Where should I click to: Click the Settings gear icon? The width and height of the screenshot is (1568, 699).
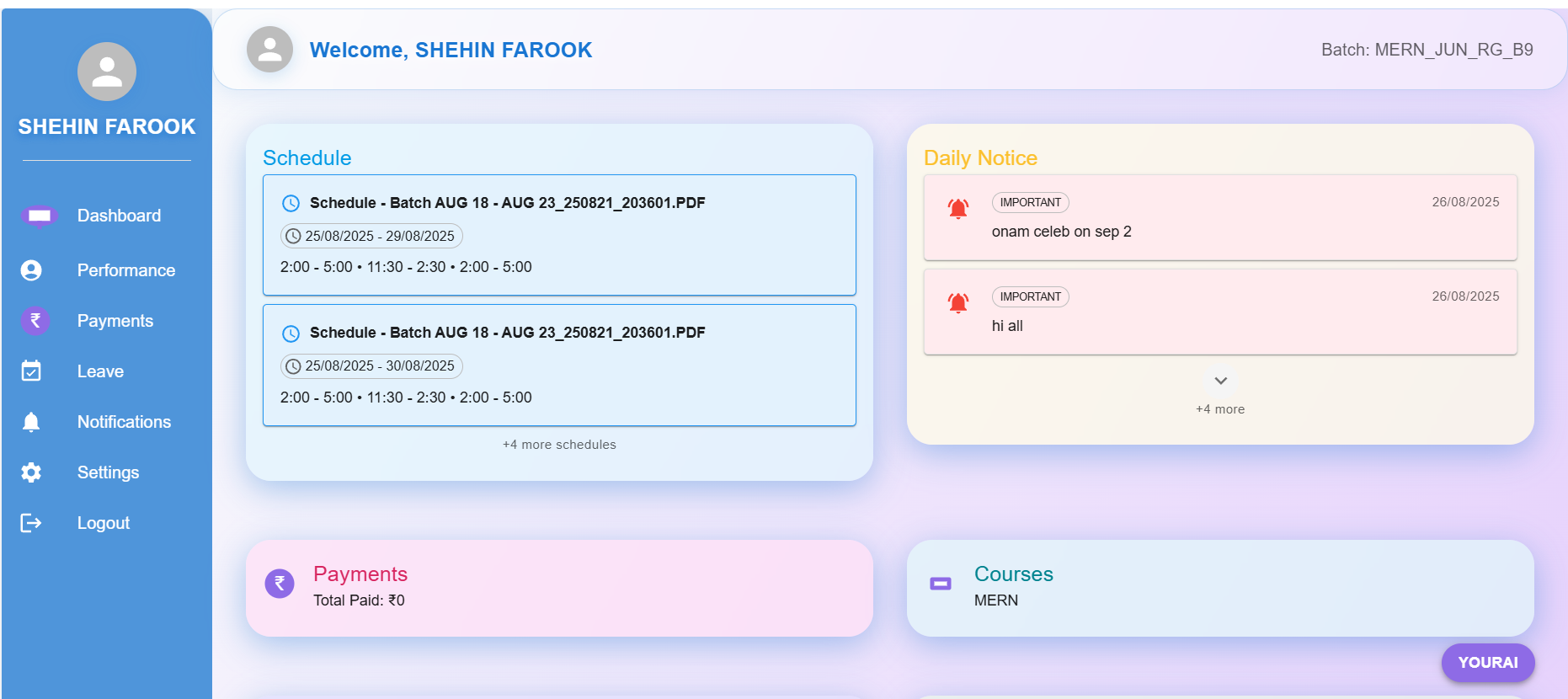pyautogui.click(x=31, y=472)
